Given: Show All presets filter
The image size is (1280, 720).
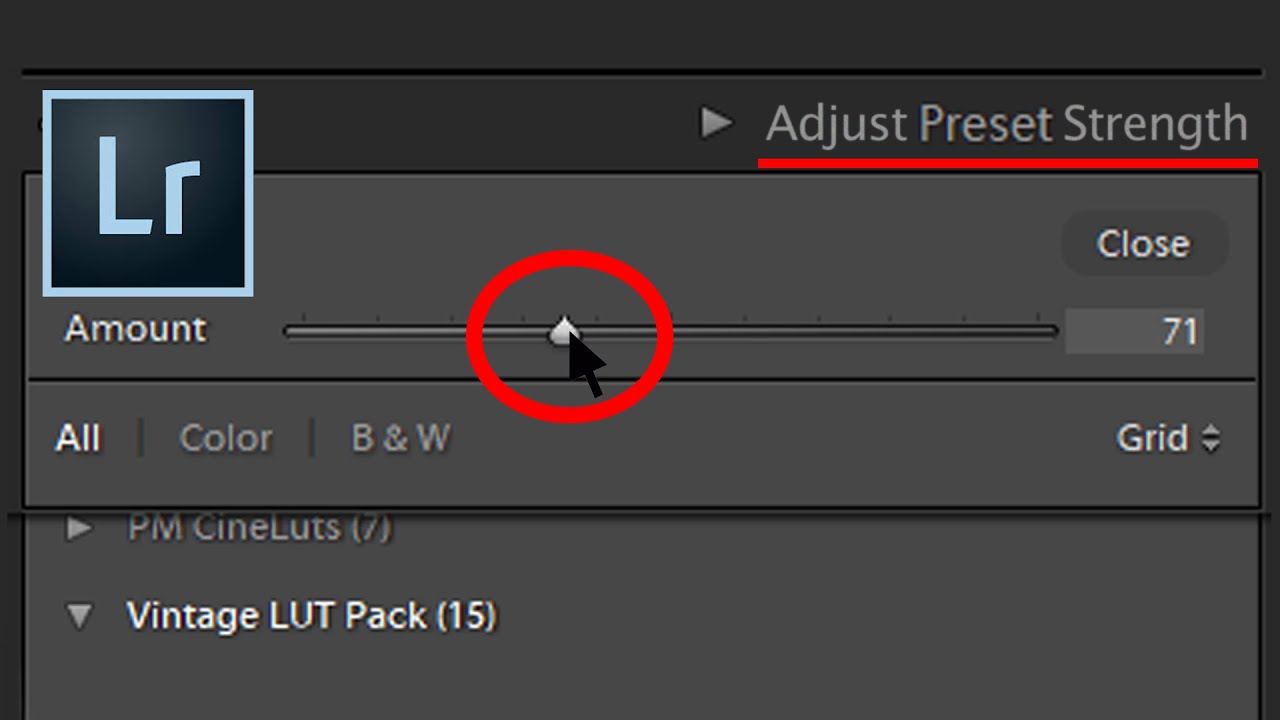Looking at the screenshot, I should click(78, 438).
